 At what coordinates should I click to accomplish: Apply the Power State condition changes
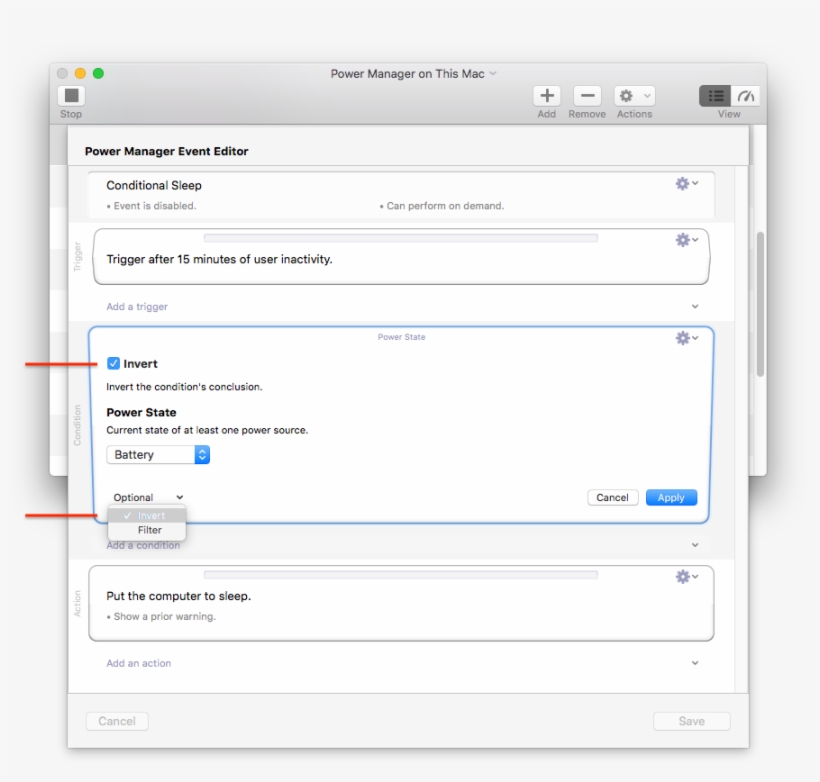click(x=671, y=497)
